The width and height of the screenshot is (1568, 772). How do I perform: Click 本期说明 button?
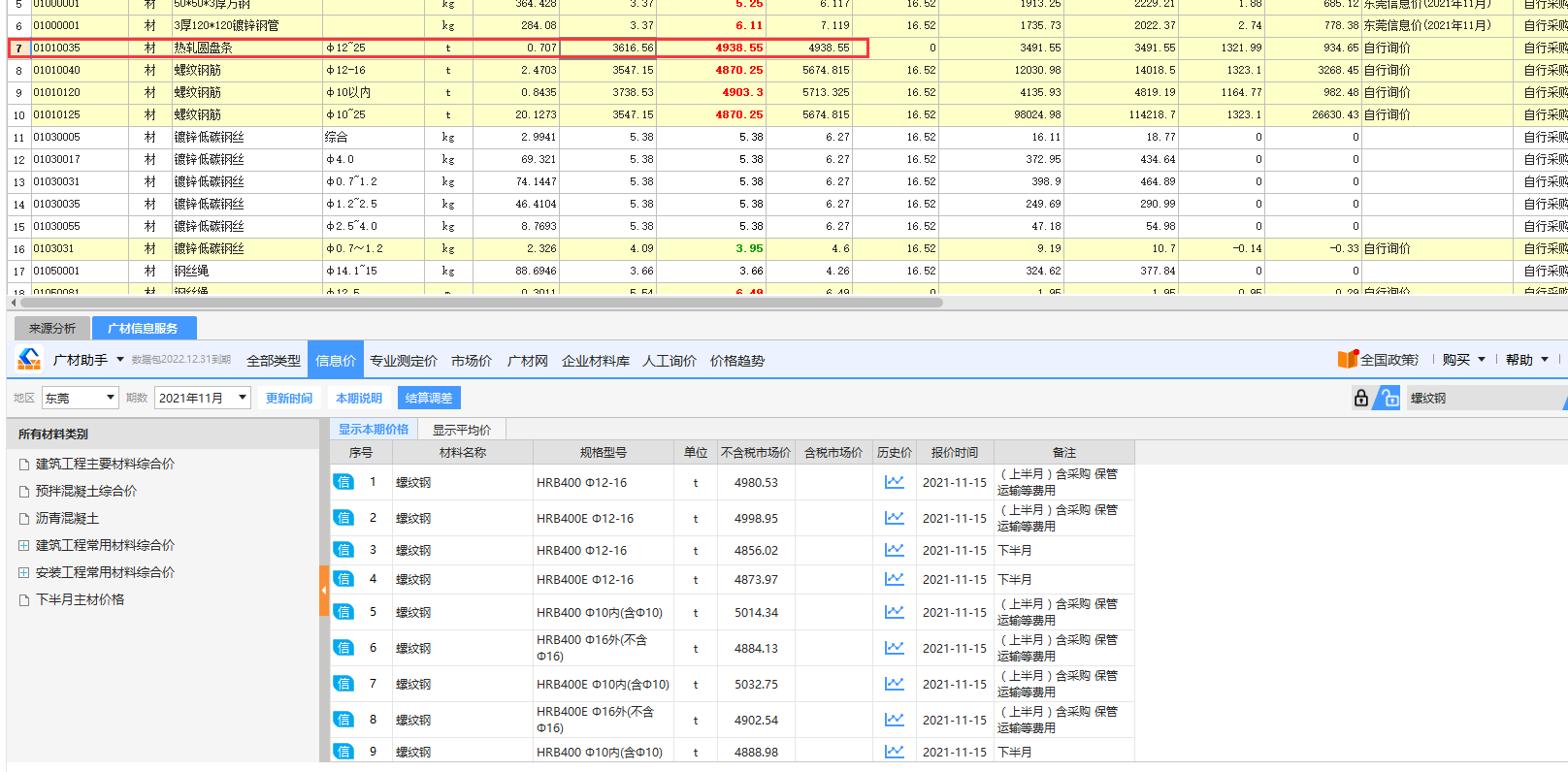359,399
